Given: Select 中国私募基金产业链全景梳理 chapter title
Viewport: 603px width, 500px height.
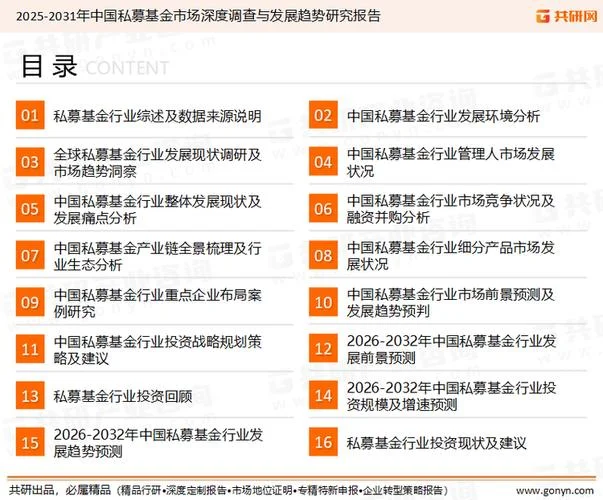Looking at the screenshot, I should pyautogui.click(x=157, y=256).
